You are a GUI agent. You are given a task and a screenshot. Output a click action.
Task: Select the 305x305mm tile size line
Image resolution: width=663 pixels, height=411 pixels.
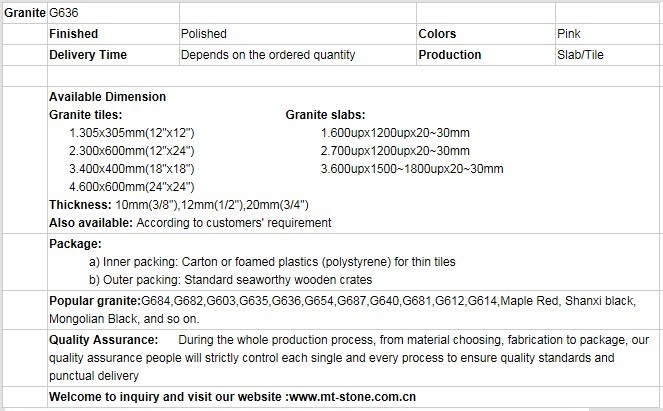[x=132, y=133]
